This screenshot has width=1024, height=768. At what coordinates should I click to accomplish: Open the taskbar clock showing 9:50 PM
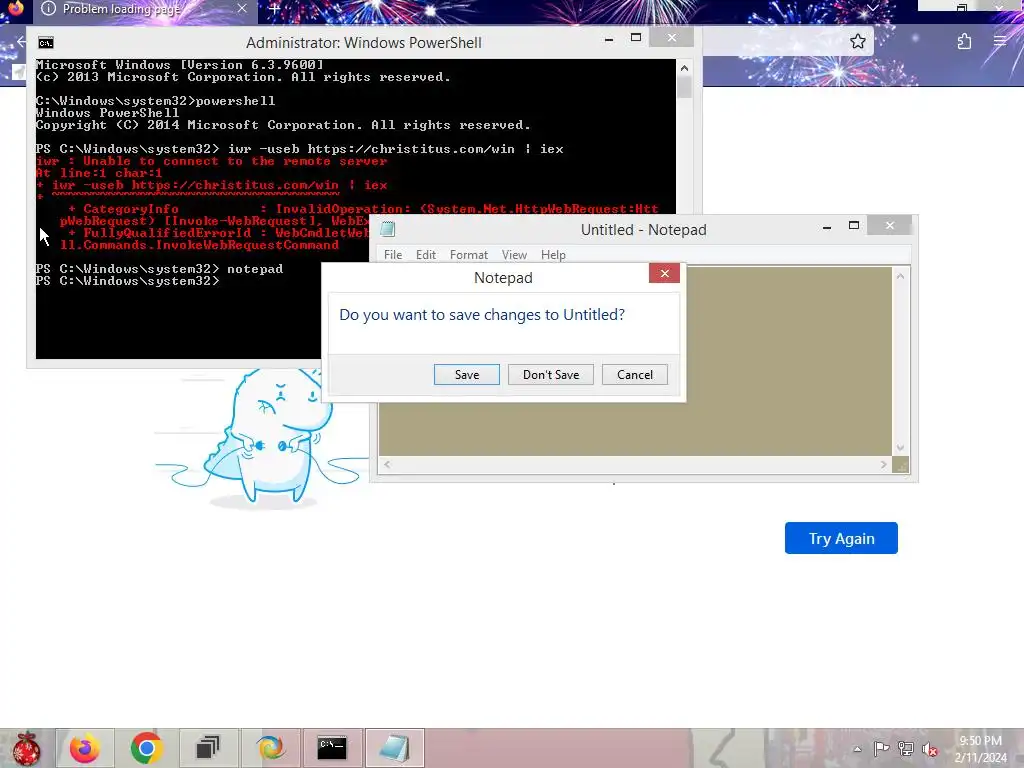[980, 749]
